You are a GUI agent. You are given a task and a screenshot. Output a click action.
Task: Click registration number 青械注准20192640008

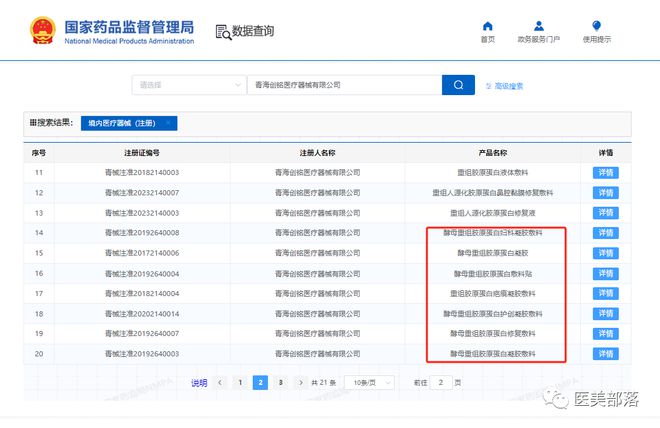pos(142,233)
